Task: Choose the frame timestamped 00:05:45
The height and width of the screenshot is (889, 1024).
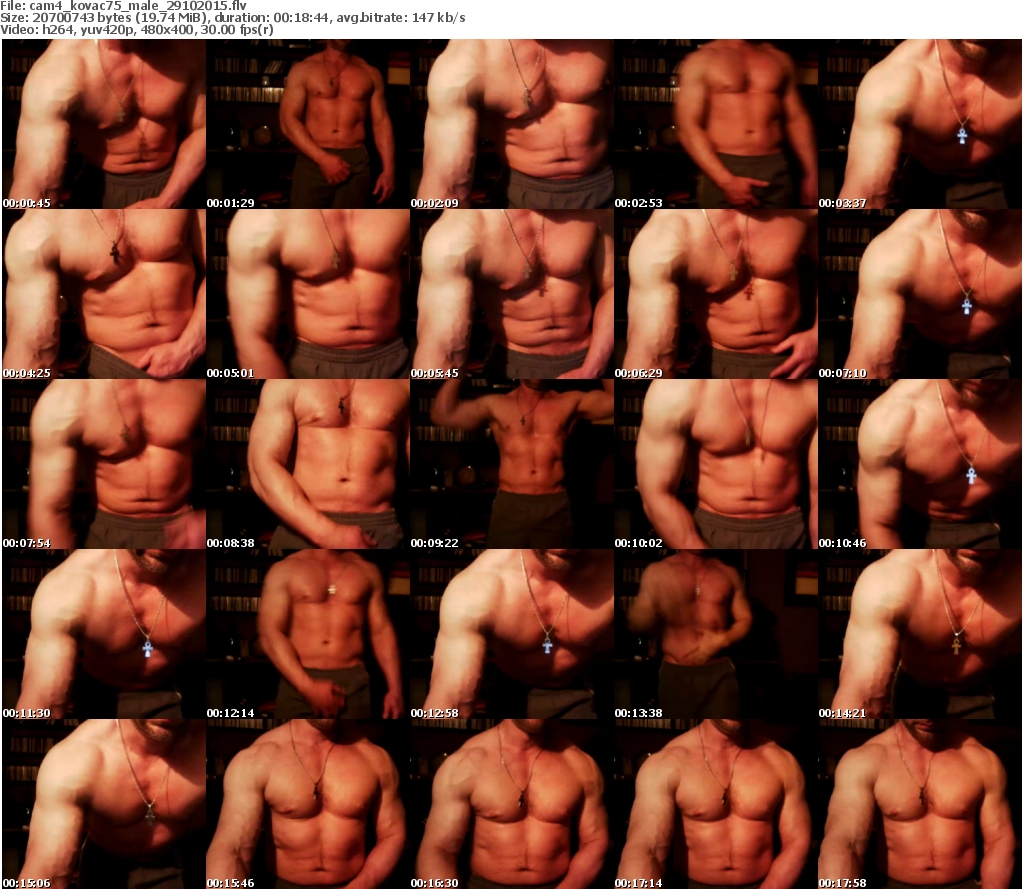Action: [512, 294]
